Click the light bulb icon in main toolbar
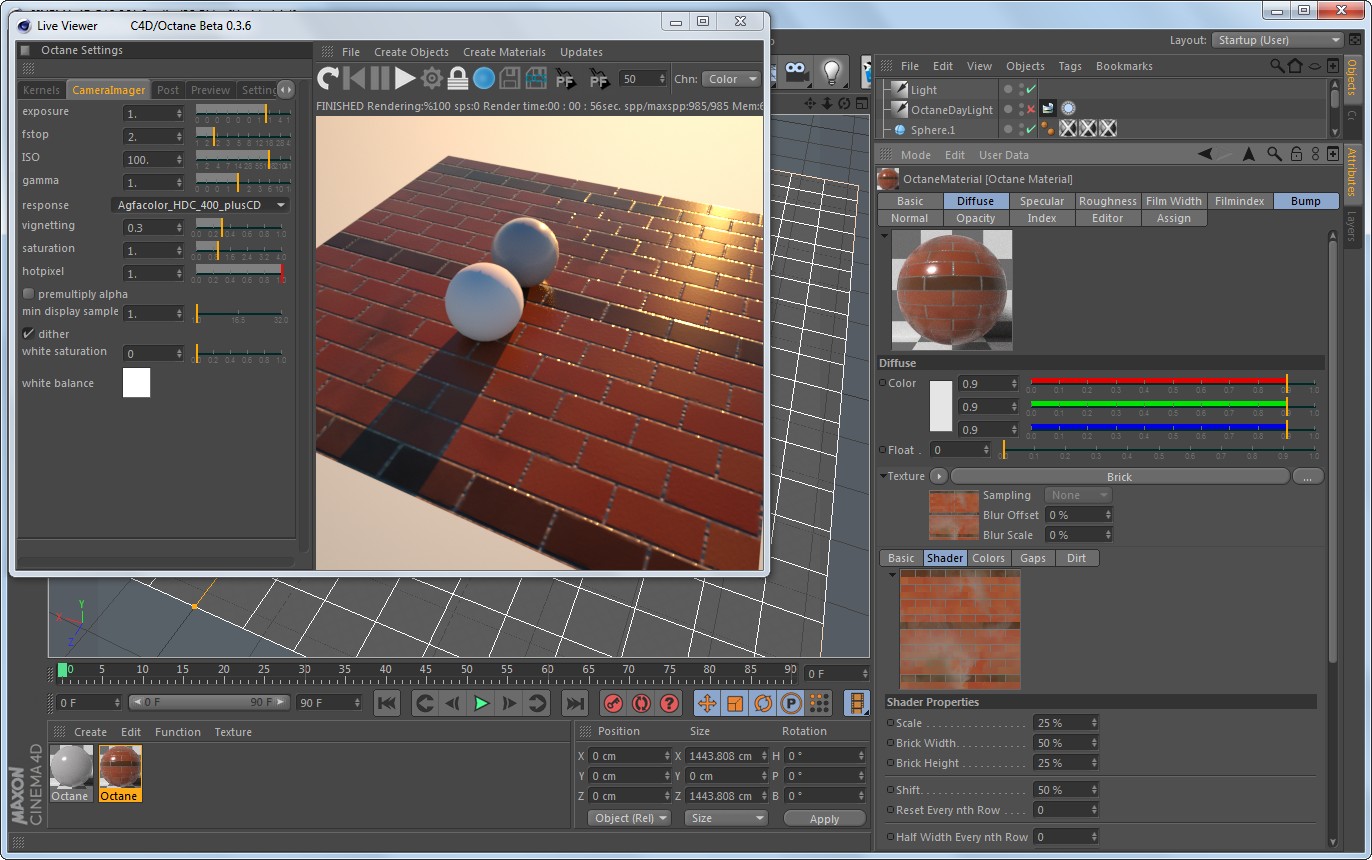 (830, 72)
